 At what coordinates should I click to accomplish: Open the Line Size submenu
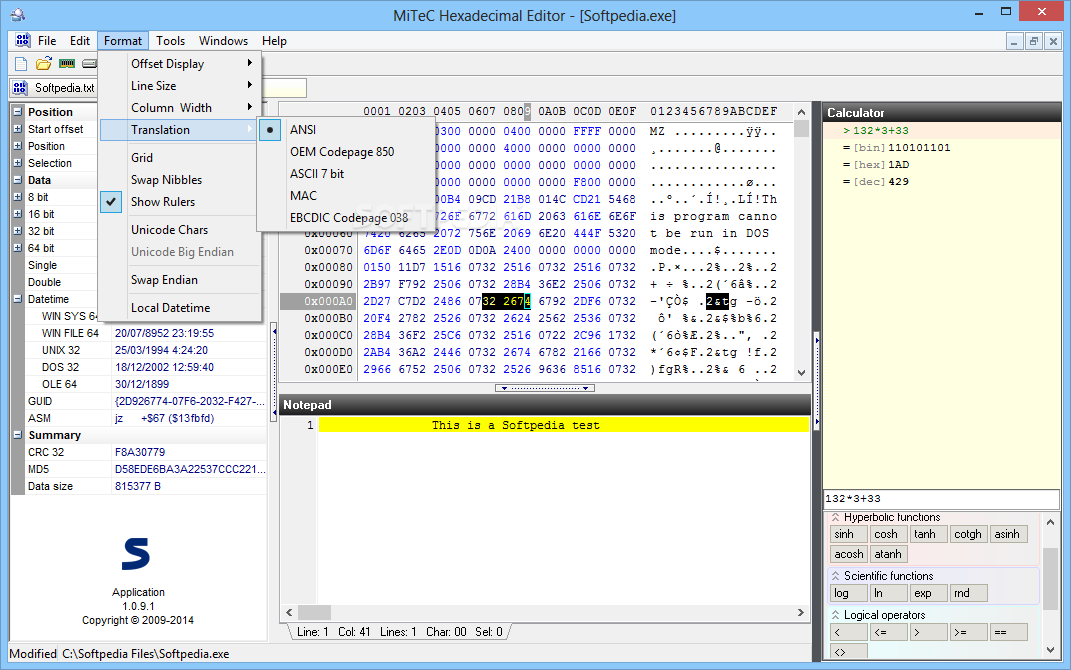point(181,85)
